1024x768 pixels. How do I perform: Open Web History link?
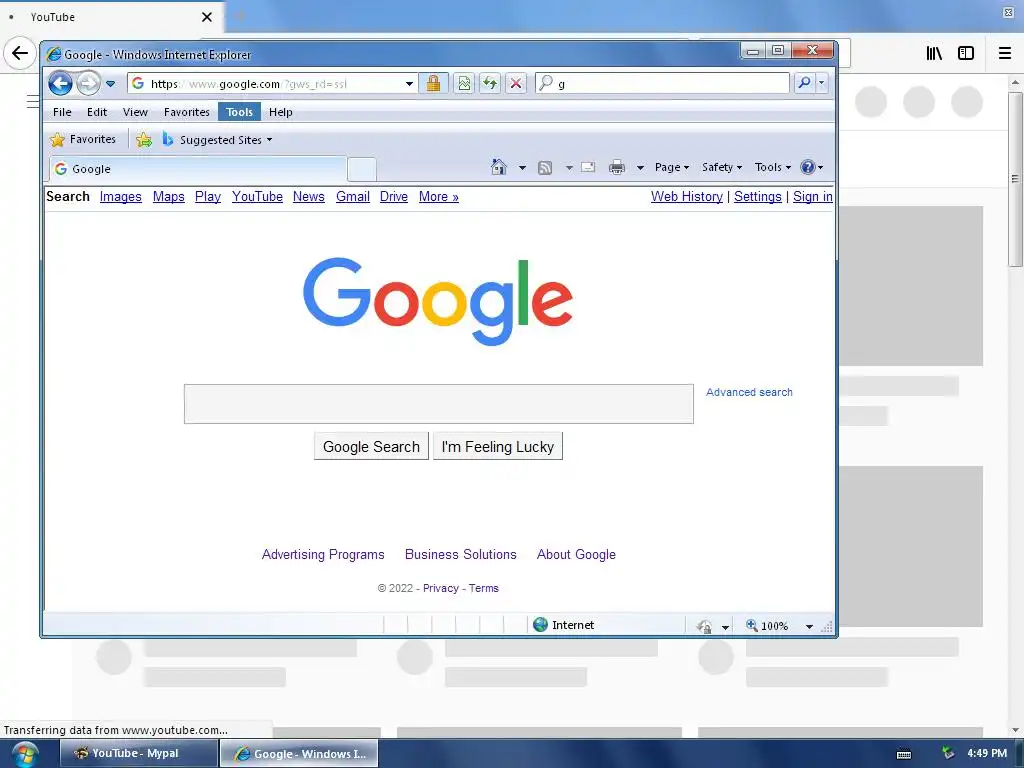coord(687,197)
